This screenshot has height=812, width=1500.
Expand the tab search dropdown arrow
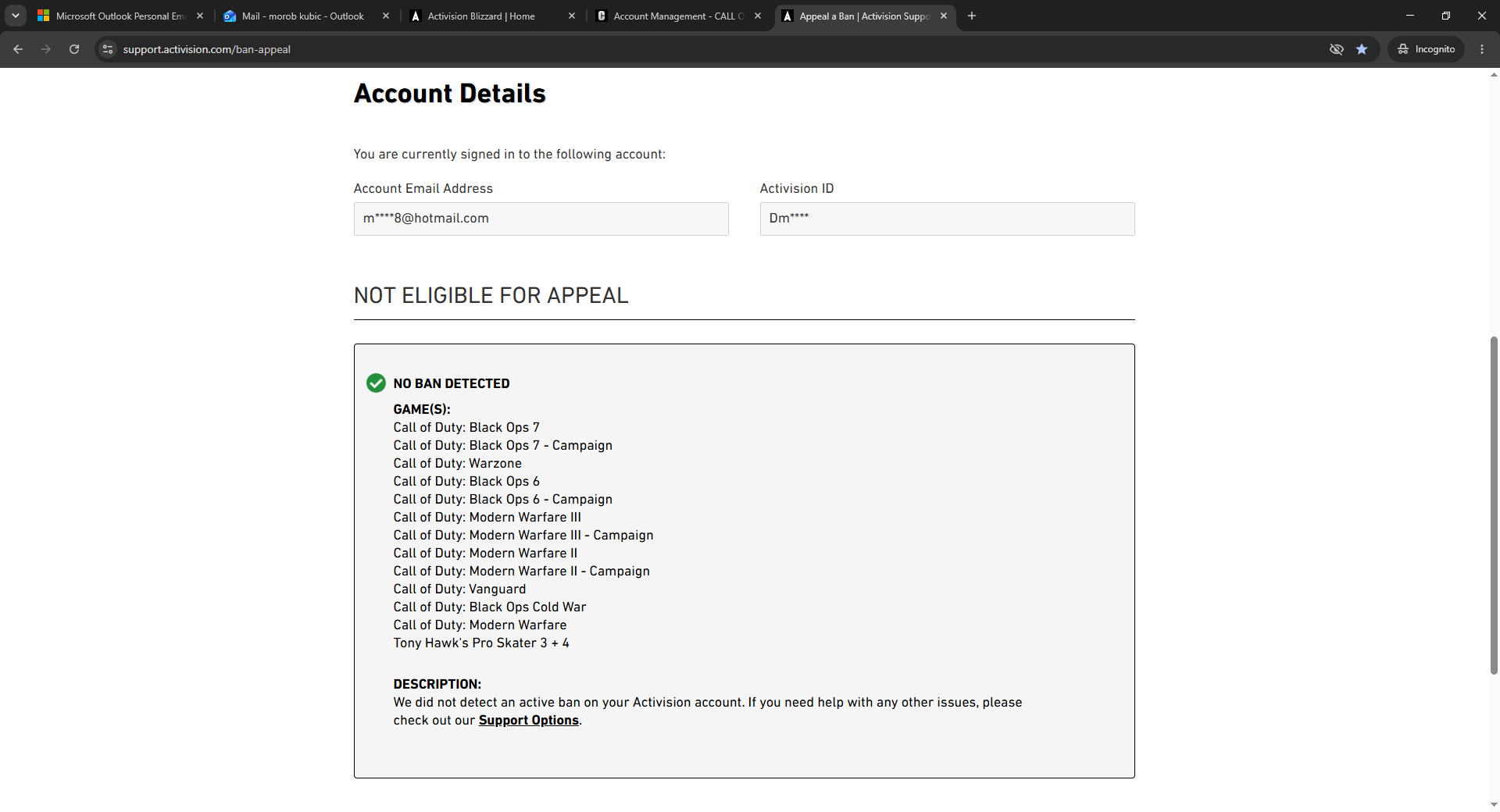[x=16, y=16]
